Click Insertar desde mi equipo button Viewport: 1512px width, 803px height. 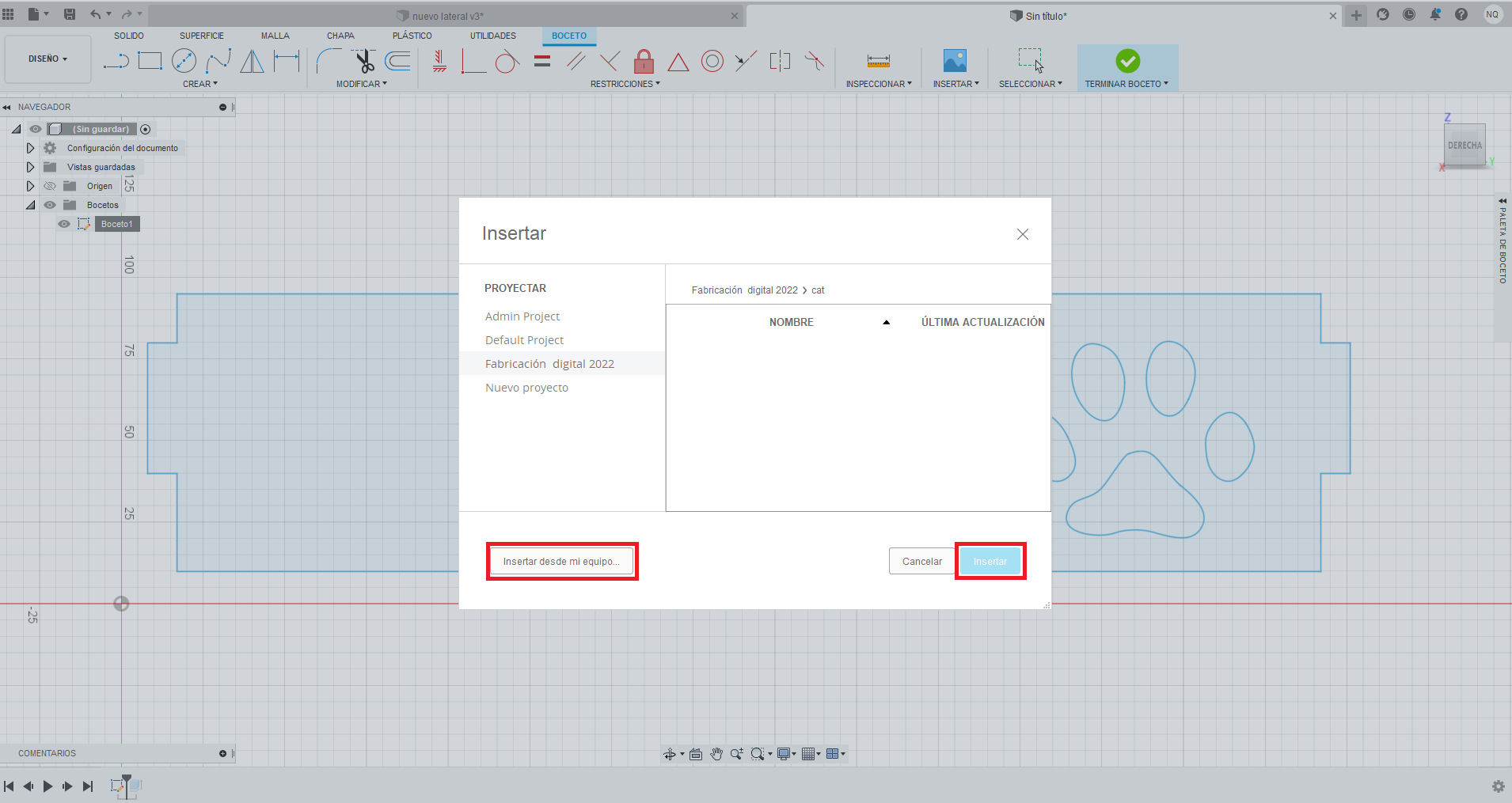tap(561, 562)
